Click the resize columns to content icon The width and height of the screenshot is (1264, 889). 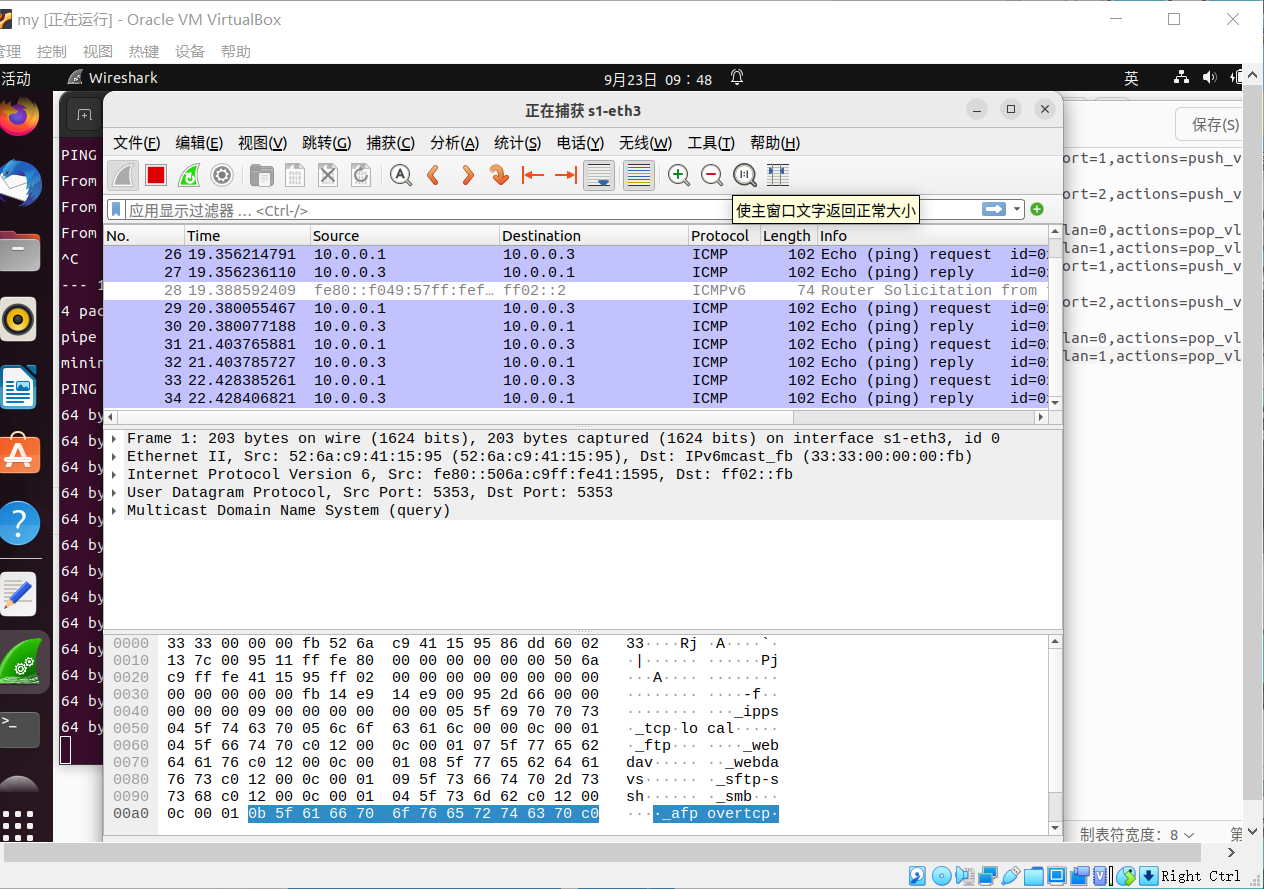point(778,176)
